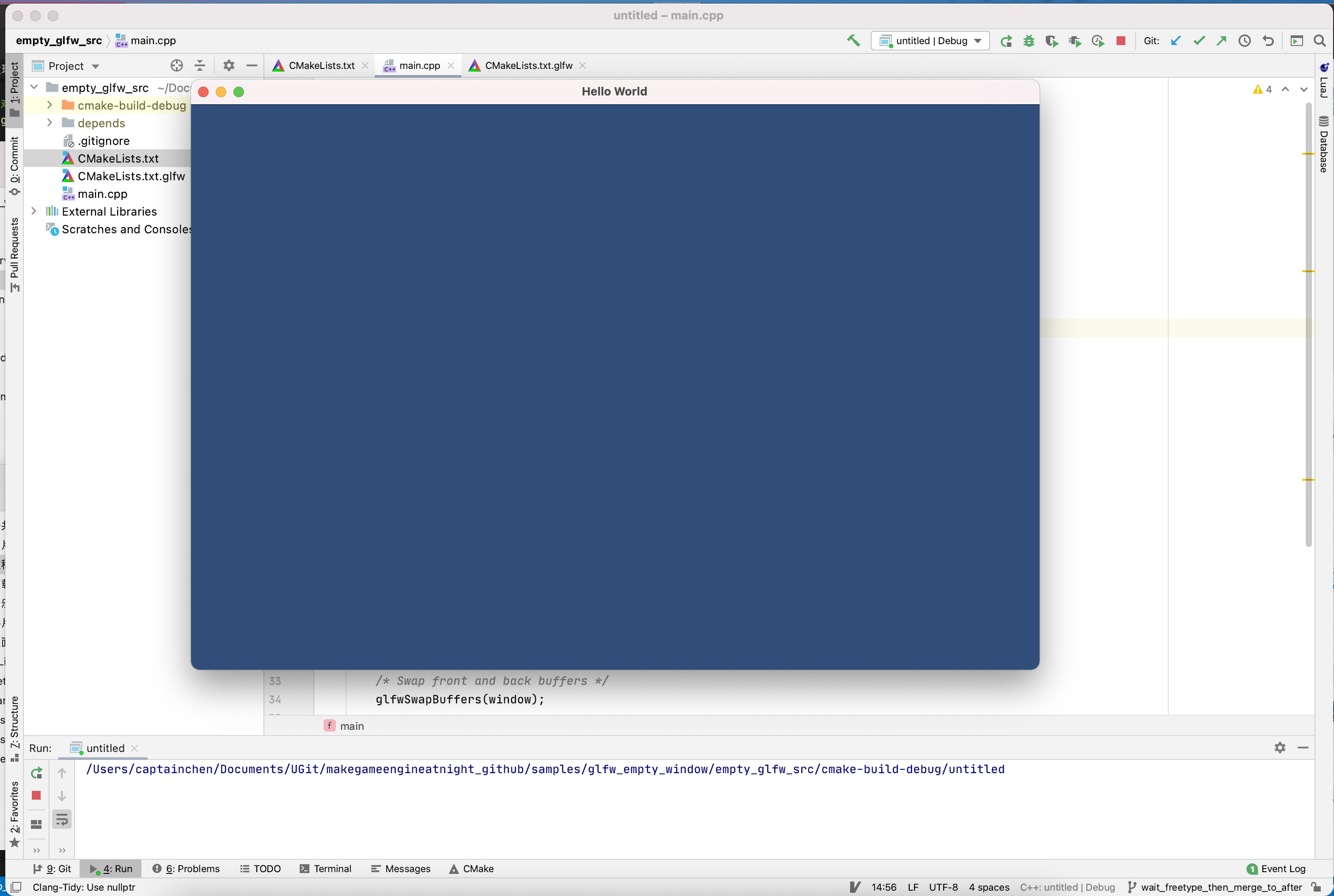This screenshot has height=896, width=1334.
Task: Push commits with Git arrow icon
Action: (1222, 41)
